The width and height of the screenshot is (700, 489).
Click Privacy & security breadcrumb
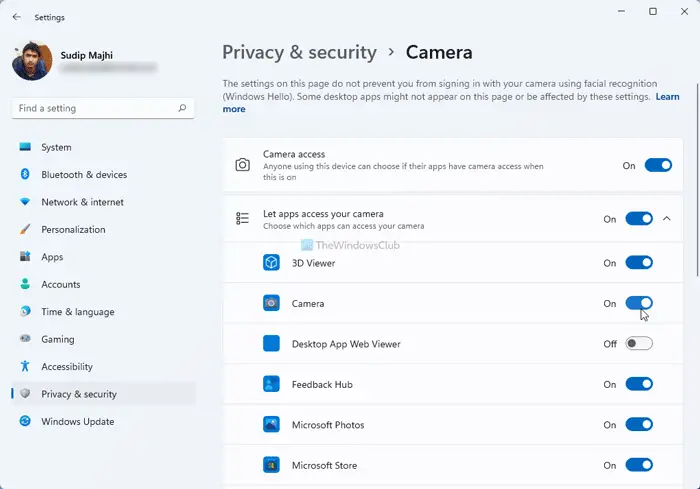(300, 52)
